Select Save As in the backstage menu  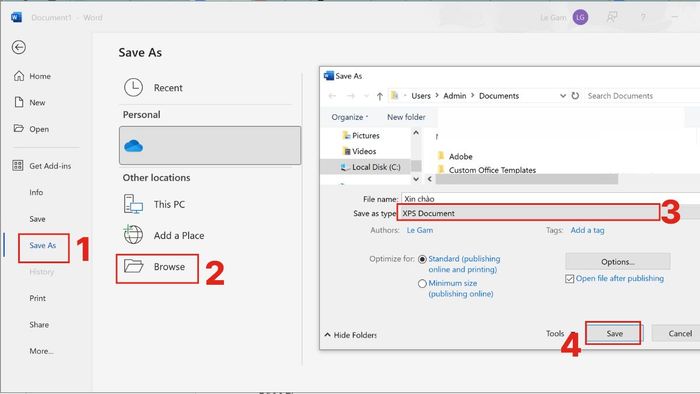click(43, 245)
